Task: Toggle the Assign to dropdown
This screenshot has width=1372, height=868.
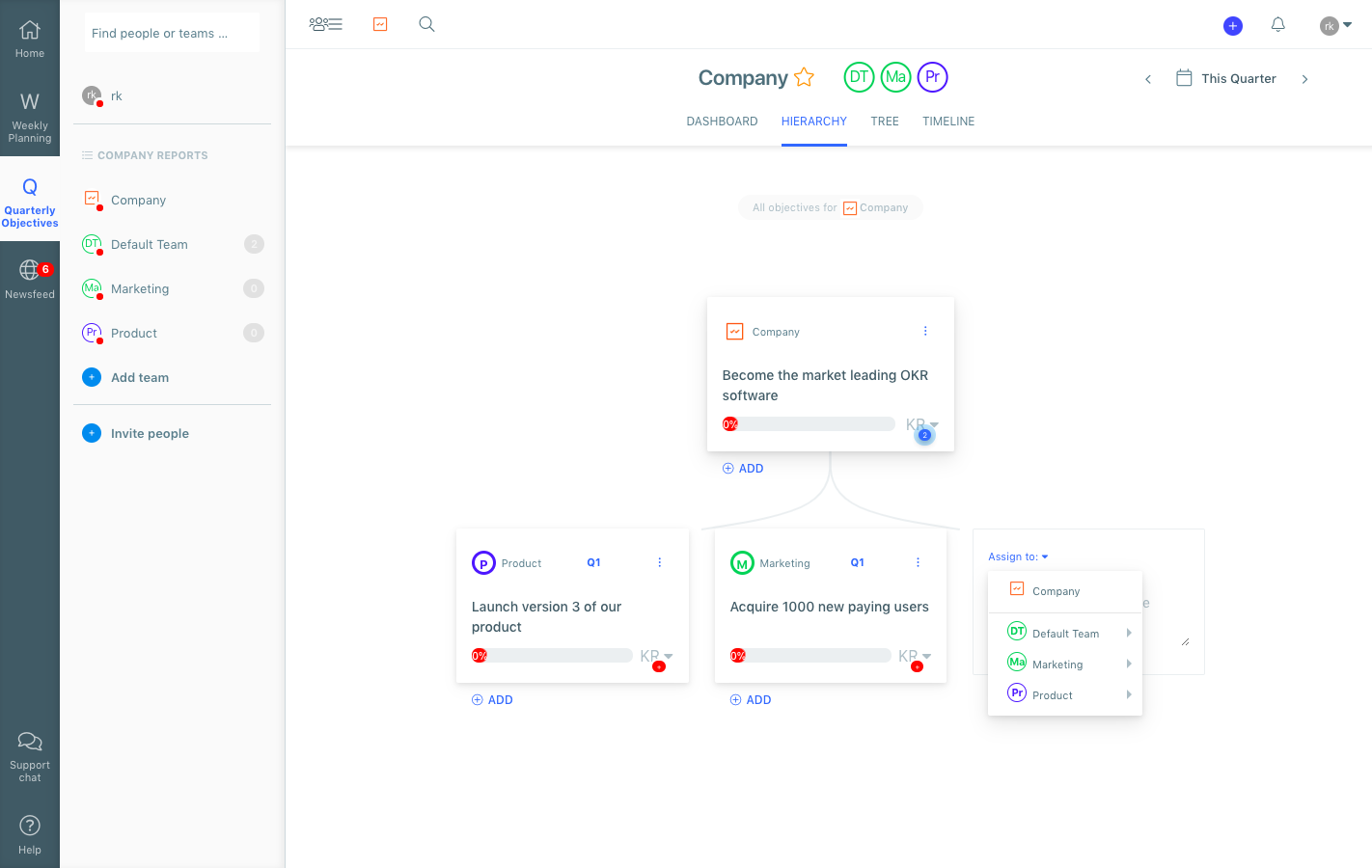Action: (1018, 556)
